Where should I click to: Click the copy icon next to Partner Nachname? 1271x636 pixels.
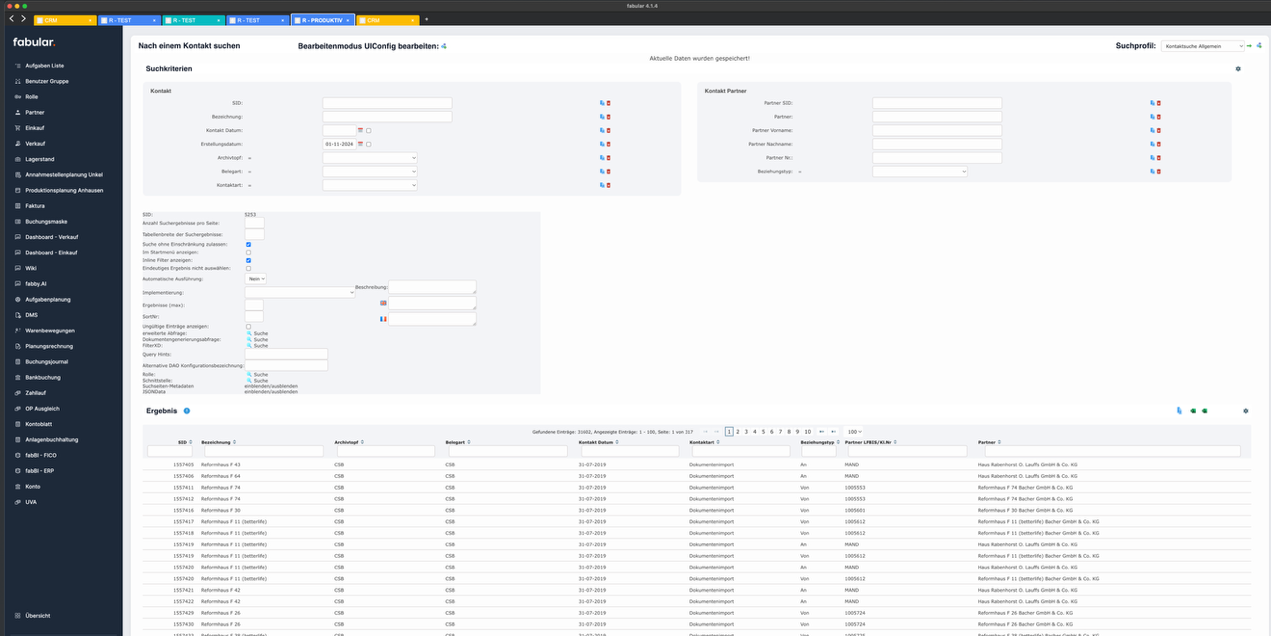1152,144
